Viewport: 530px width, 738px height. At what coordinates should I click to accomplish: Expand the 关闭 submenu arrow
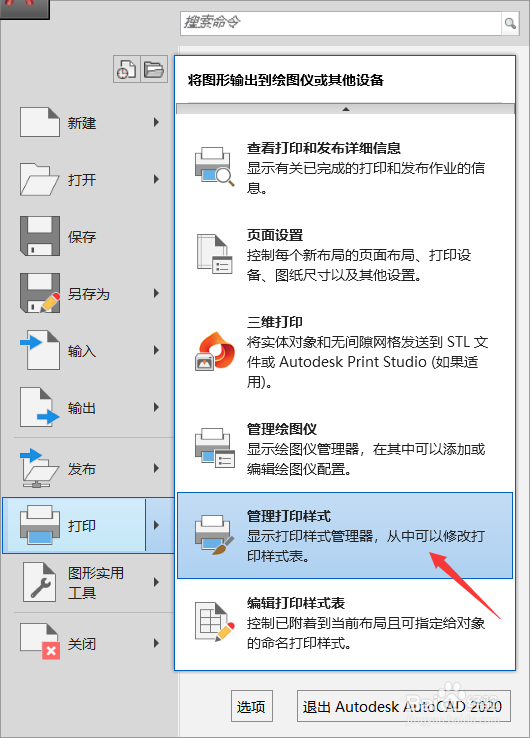coord(156,643)
